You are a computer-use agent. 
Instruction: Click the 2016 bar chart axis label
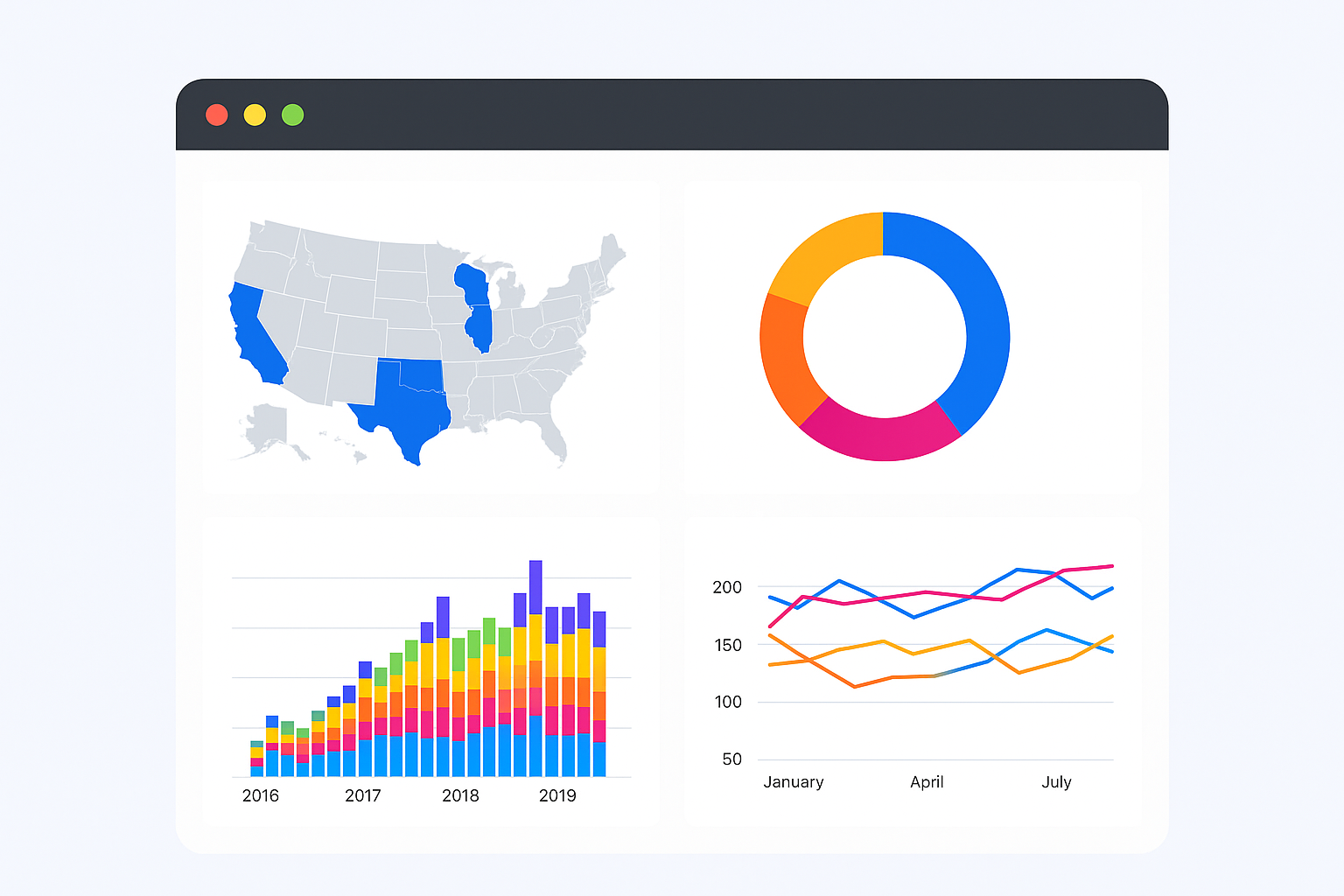coord(260,795)
